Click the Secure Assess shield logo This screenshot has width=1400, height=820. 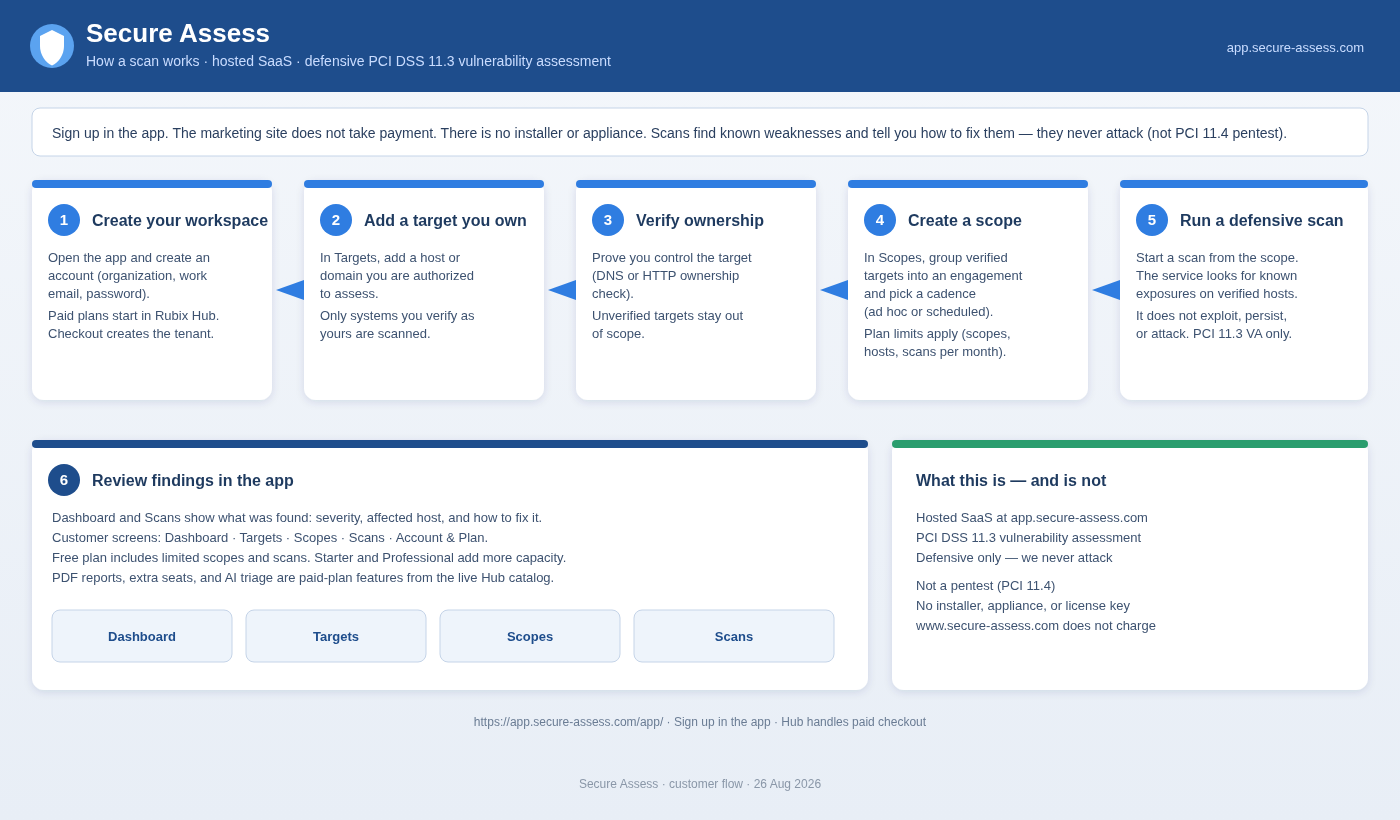52,46
